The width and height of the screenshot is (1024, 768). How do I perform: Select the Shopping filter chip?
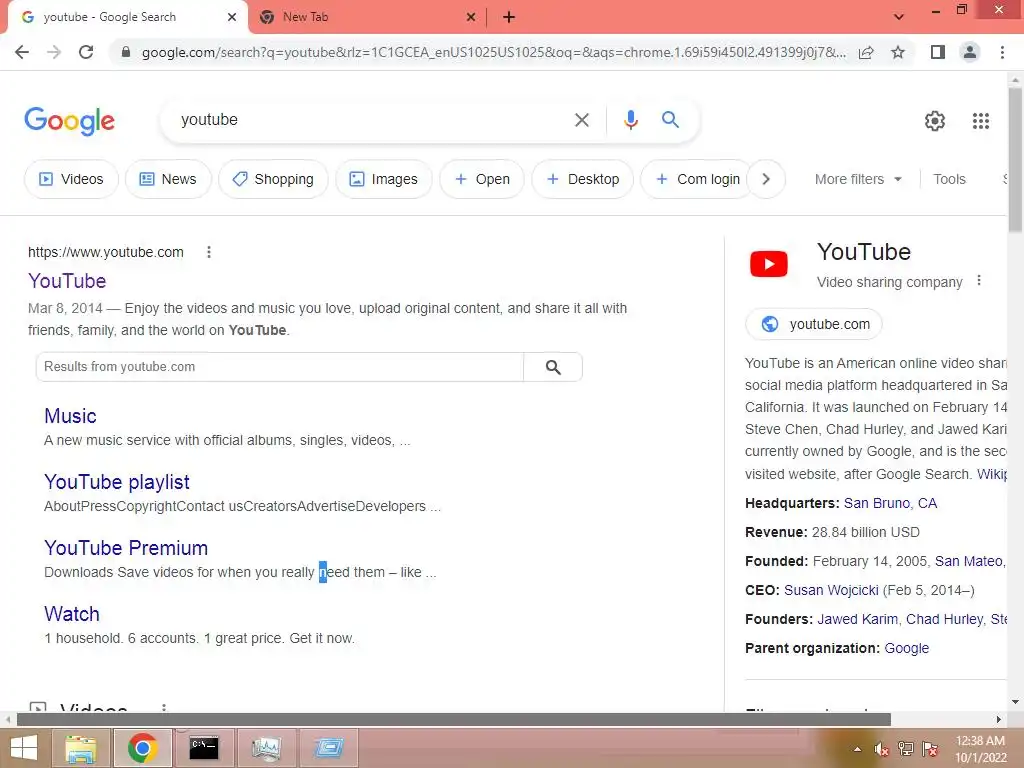(x=273, y=179)
